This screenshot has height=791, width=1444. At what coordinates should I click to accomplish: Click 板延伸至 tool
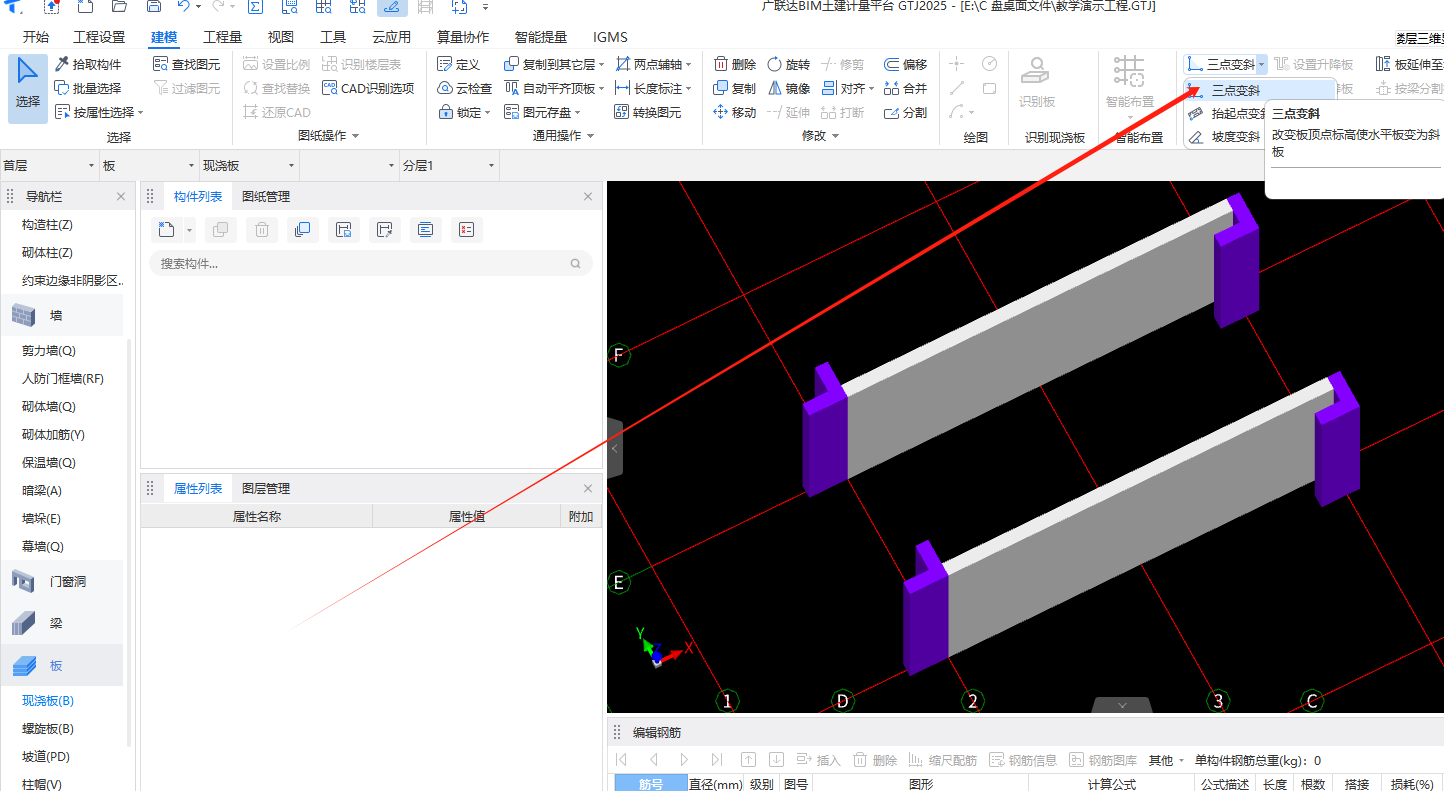(x=1409, y=64)
